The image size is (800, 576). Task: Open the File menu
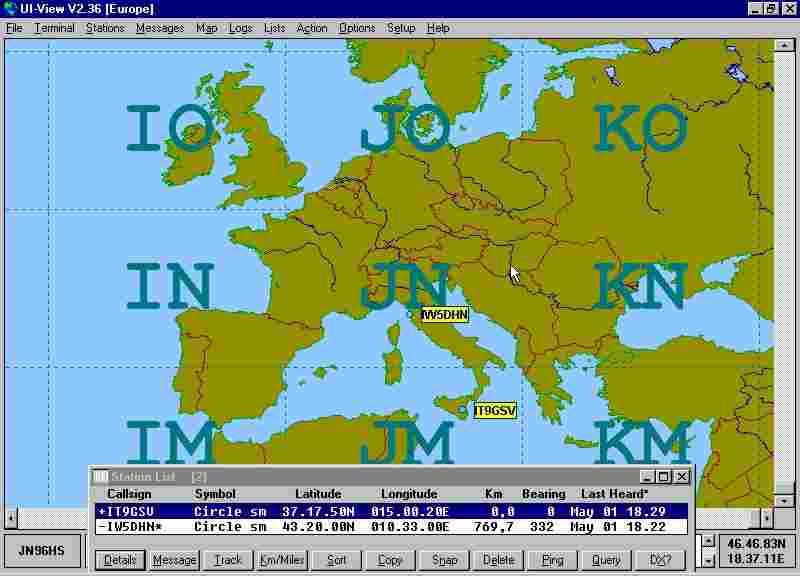point(14,28)
